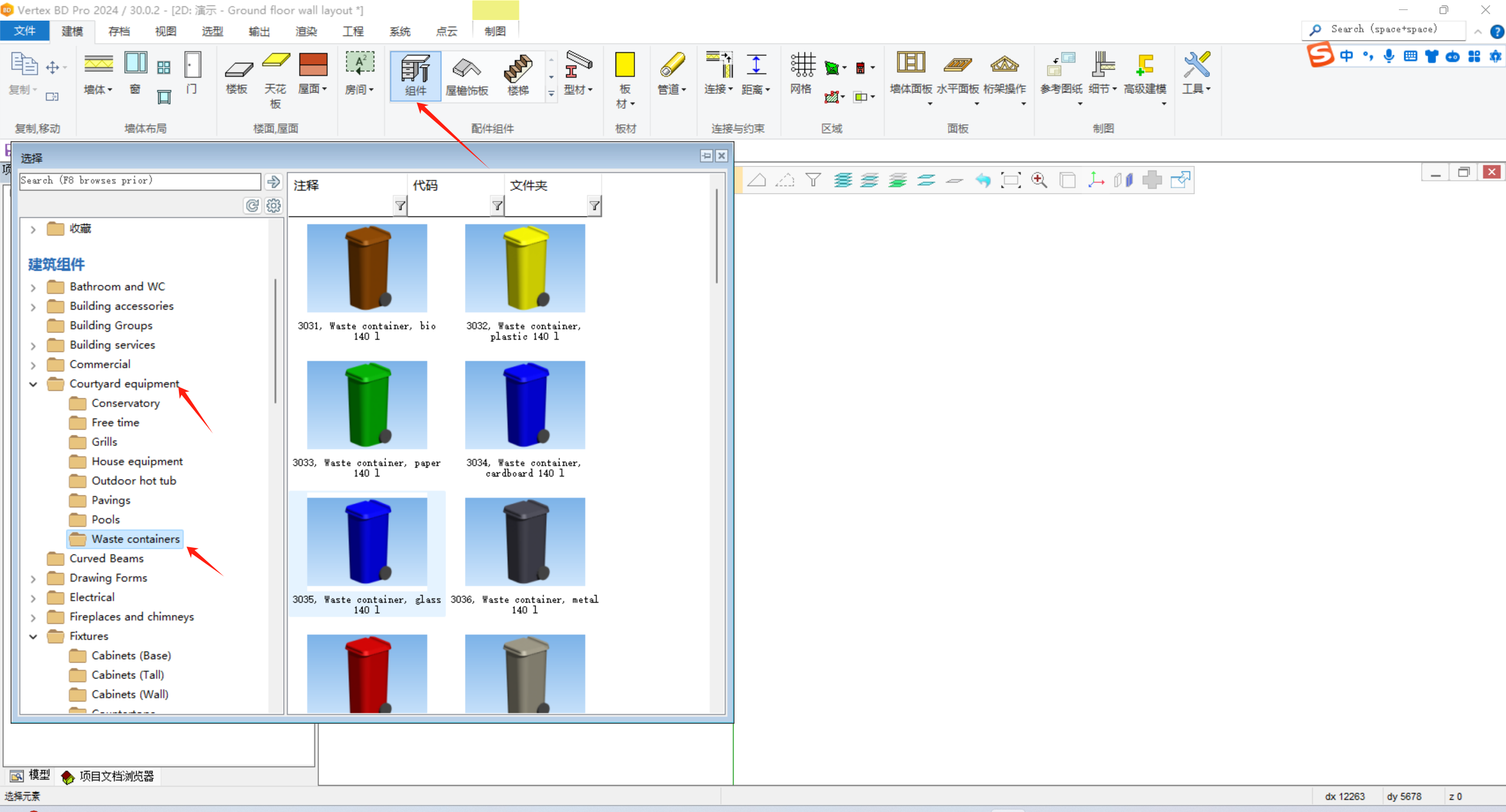Click the zoom-in magnifier in view toolbar

coord(1039,180)
